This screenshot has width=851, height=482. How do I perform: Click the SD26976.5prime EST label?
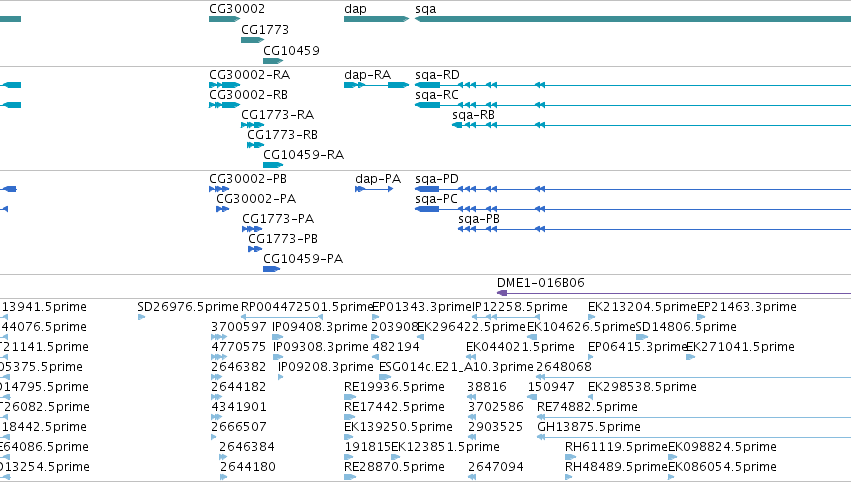coord(188,307)
